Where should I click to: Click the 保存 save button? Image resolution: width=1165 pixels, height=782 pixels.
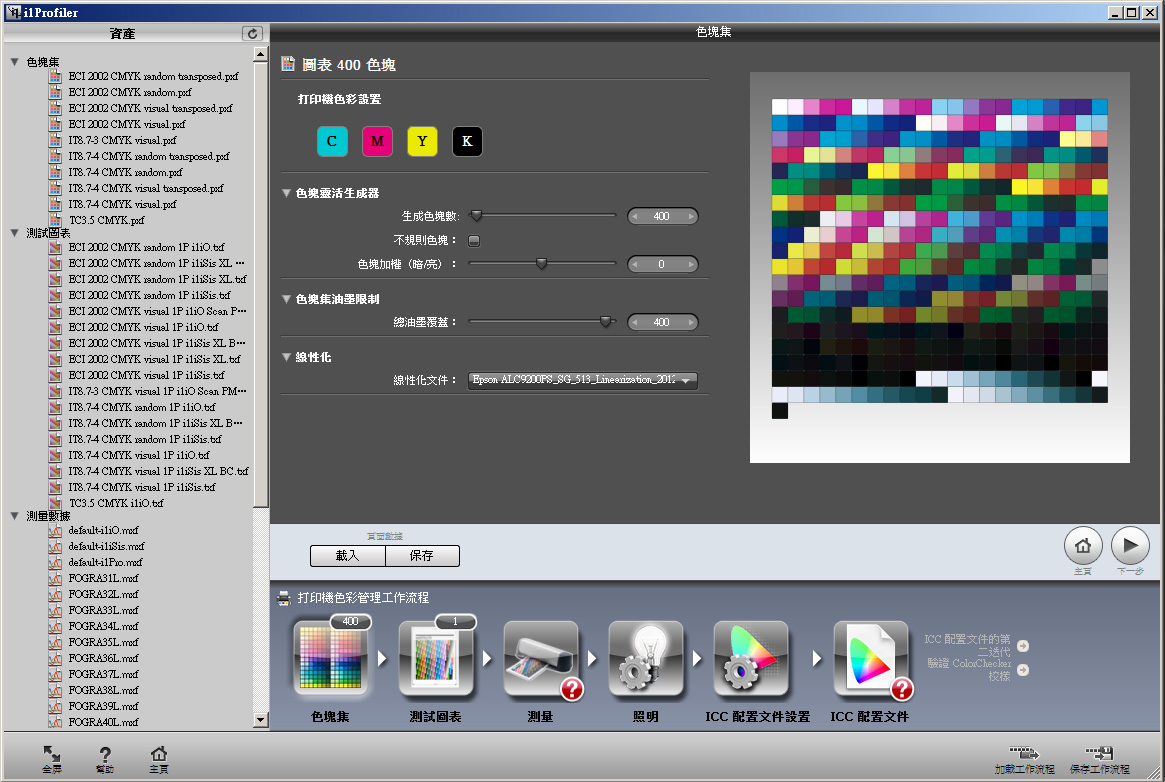click(421, 556)
